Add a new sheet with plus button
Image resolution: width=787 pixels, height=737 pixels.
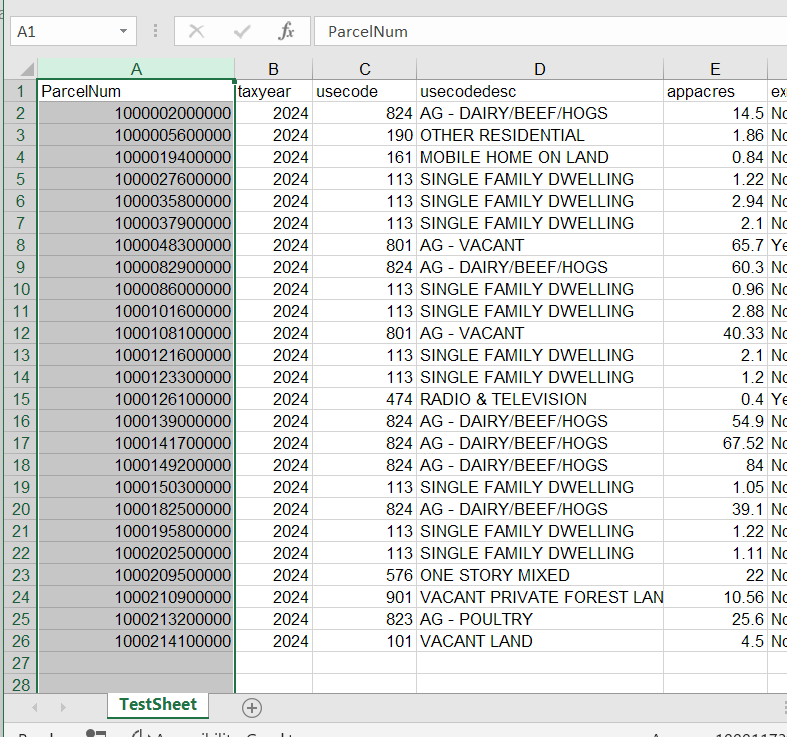point(251,708)
